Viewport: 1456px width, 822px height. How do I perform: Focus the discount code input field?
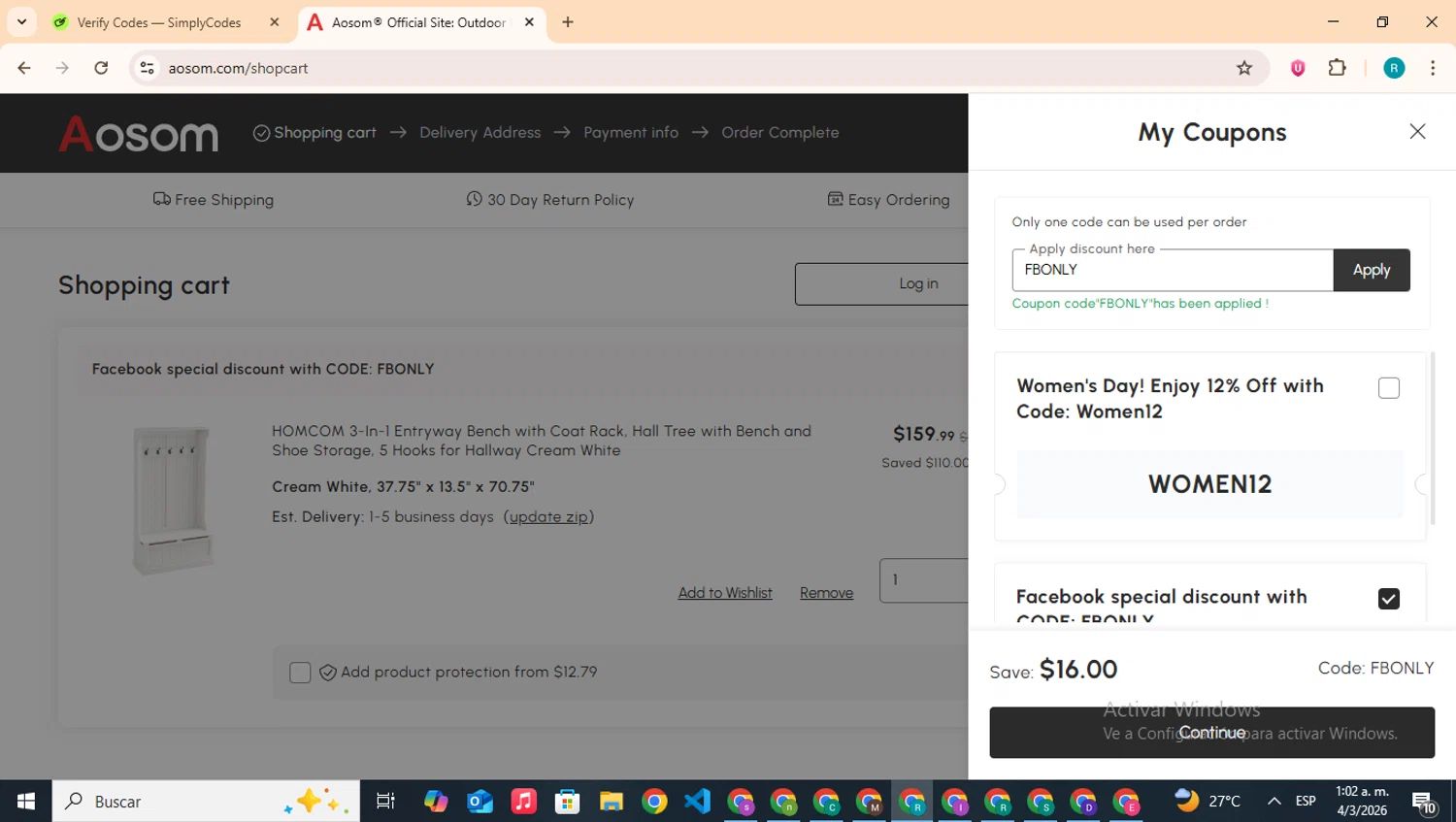1173,270
